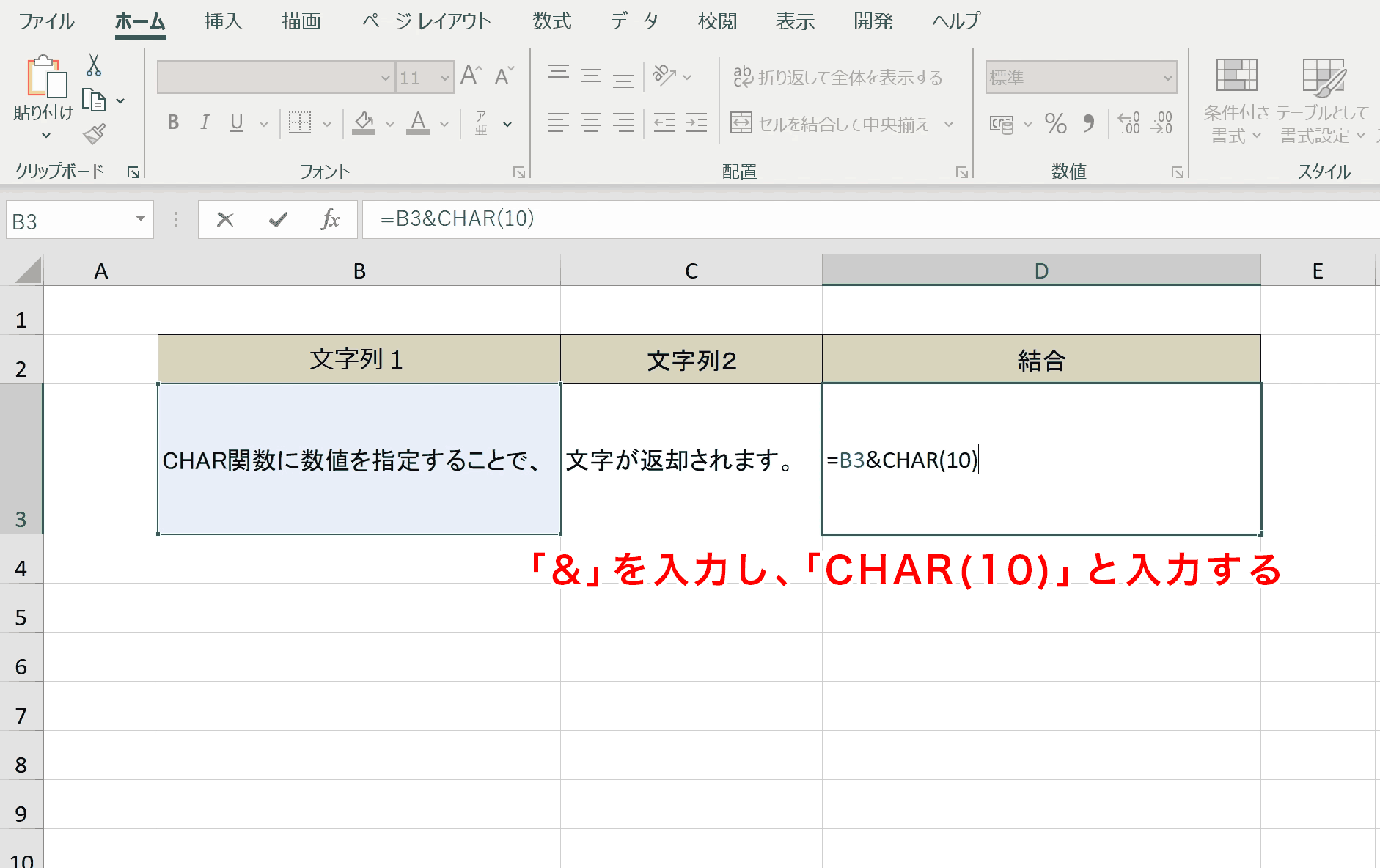Image resolution: width=1380 pixels, height=868 pixels.
Task: Select column E header
Action: (1318, 271)
